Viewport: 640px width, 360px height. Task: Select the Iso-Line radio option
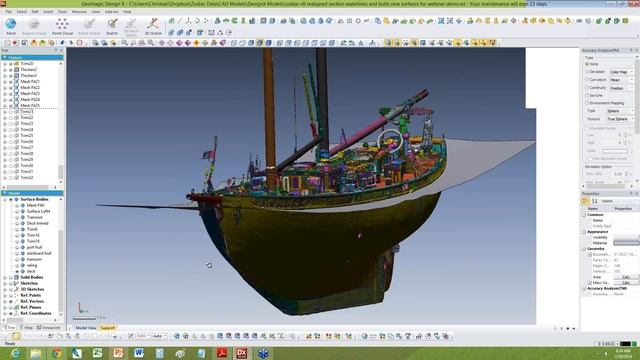(x=587, y=96)
